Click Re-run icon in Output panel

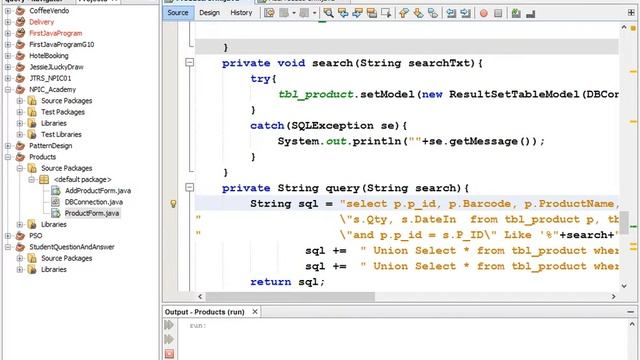pos(169,325)
